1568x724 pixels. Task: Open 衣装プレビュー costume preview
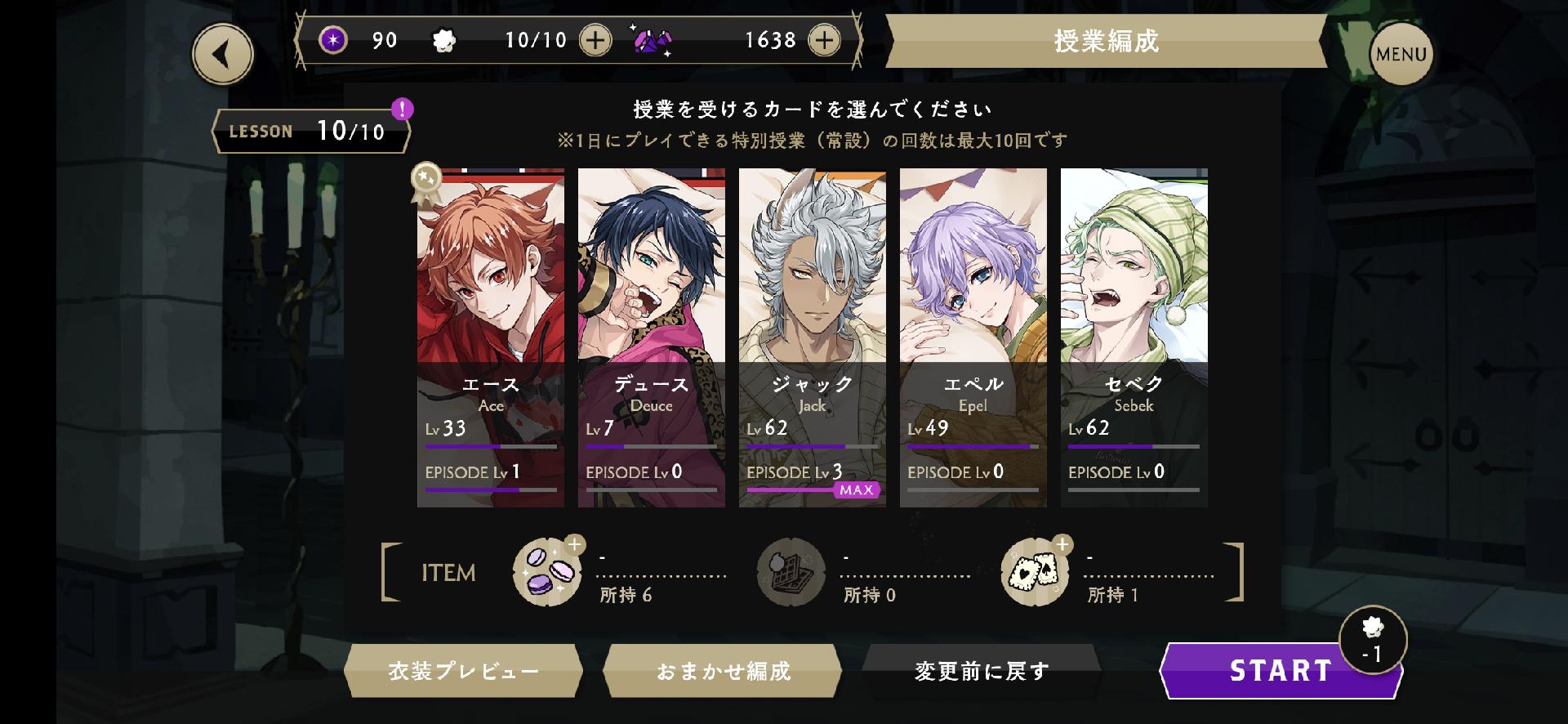tap(463, 671)
